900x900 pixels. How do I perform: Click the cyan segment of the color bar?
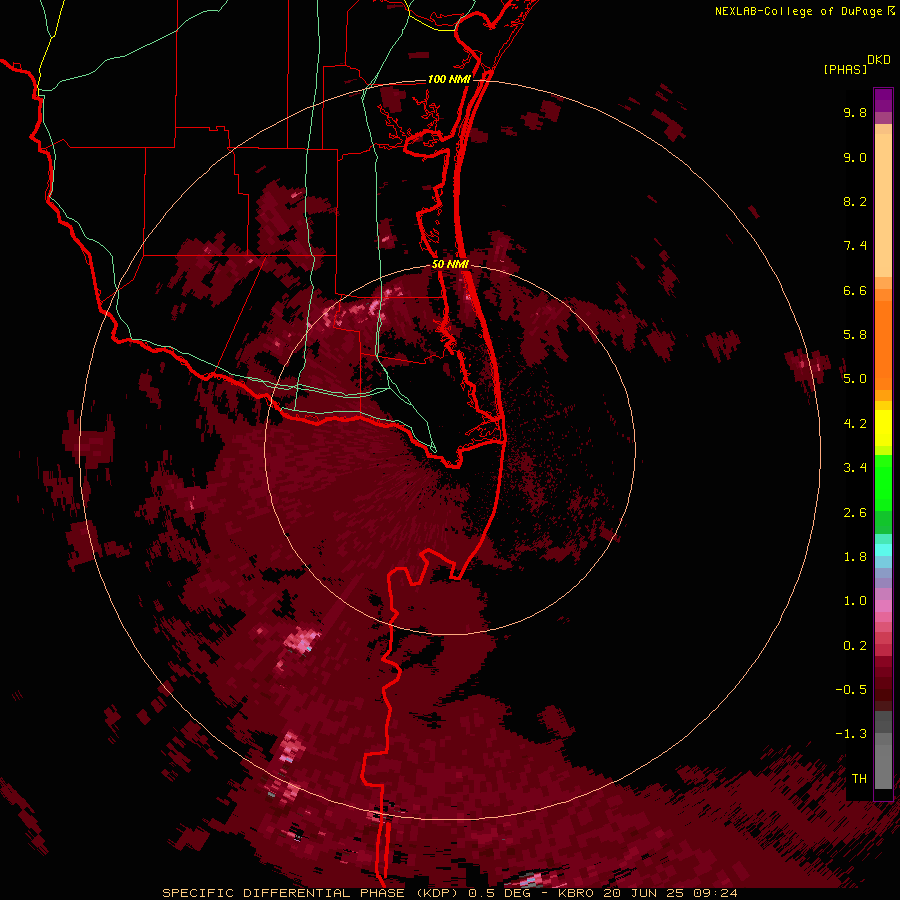click(x=883, y=550)
